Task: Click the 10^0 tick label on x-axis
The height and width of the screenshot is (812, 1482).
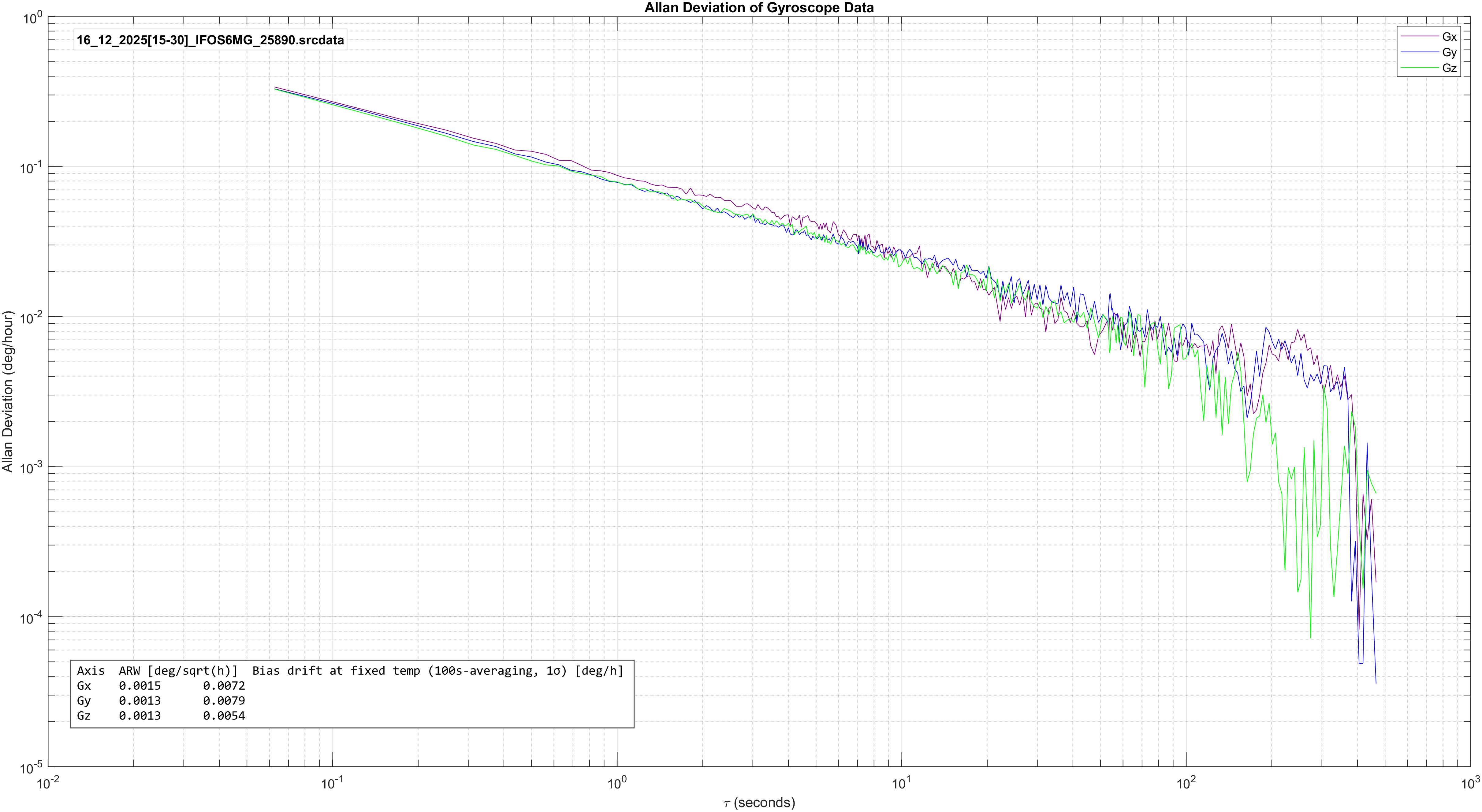Action: pyautogui.click(x=617, y=783)
